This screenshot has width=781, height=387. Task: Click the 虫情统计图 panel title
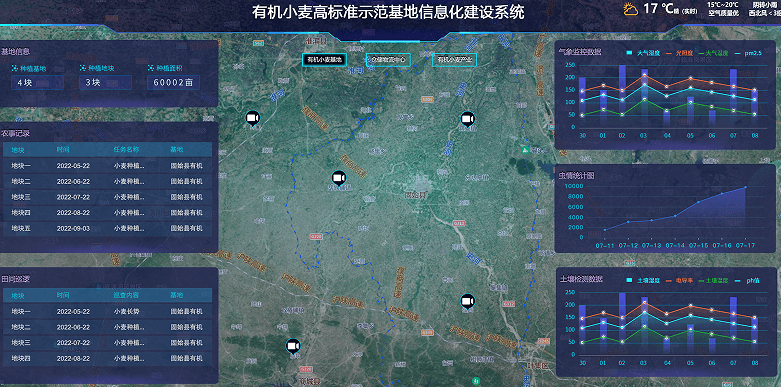[576, 175]
